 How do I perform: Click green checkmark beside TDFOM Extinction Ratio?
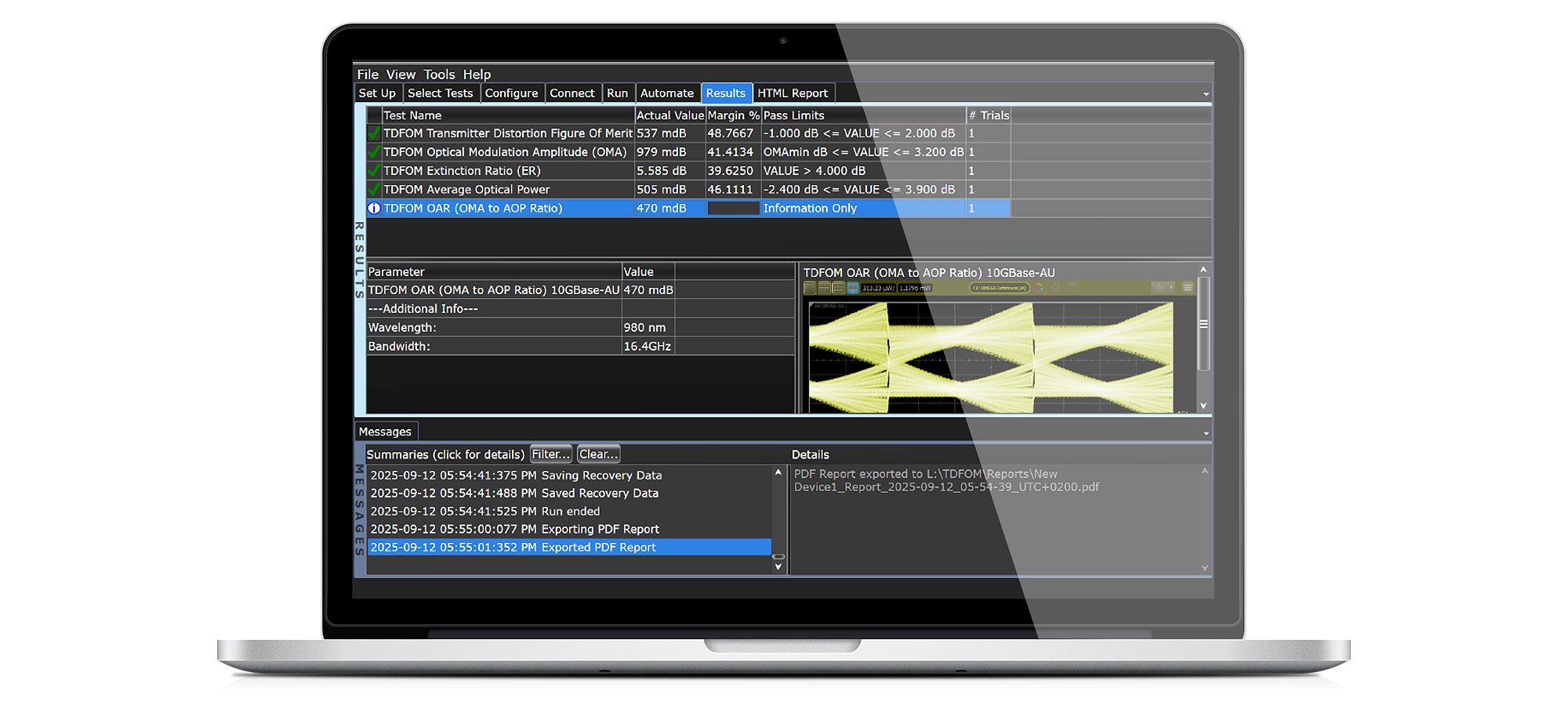374,171
